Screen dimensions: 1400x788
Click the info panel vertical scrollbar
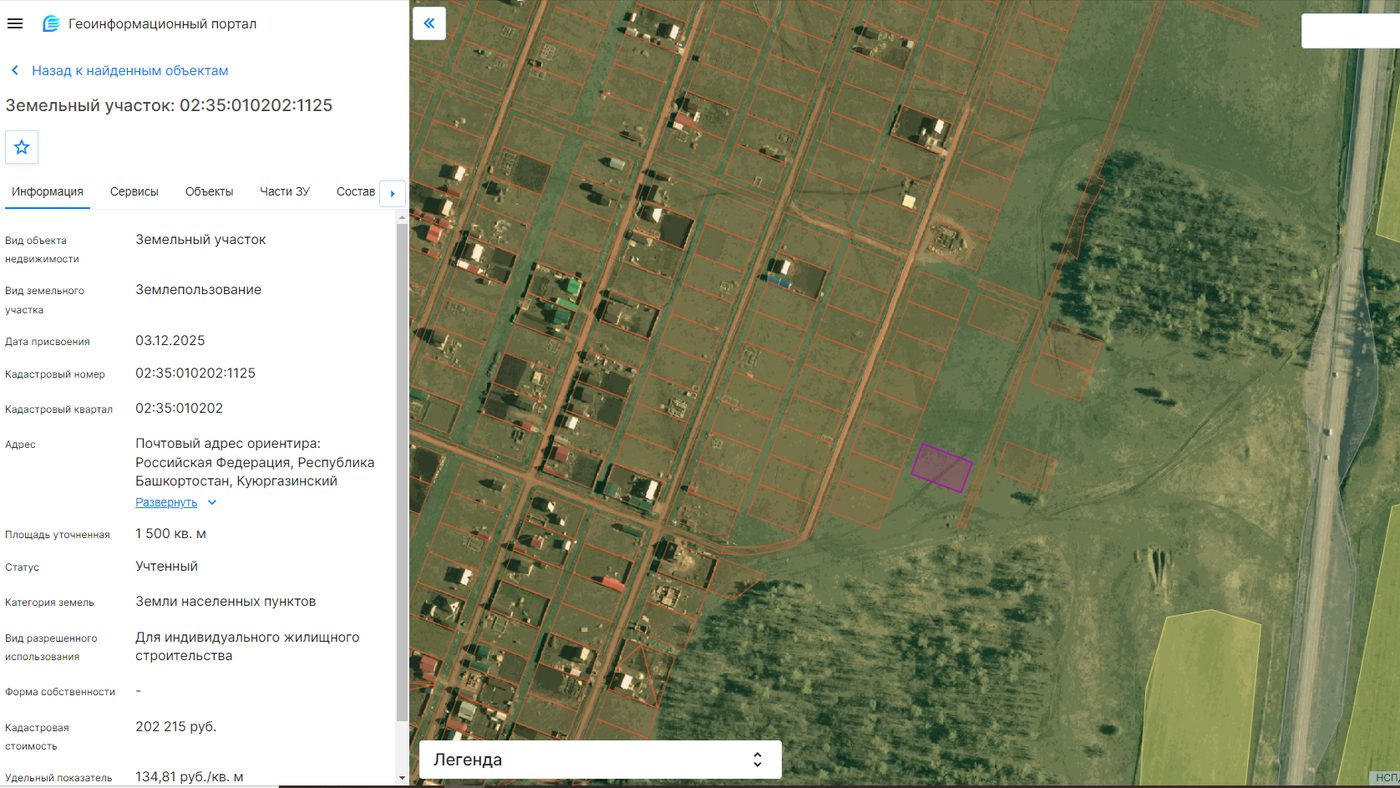pyautogui.click(x=402, y=472)
